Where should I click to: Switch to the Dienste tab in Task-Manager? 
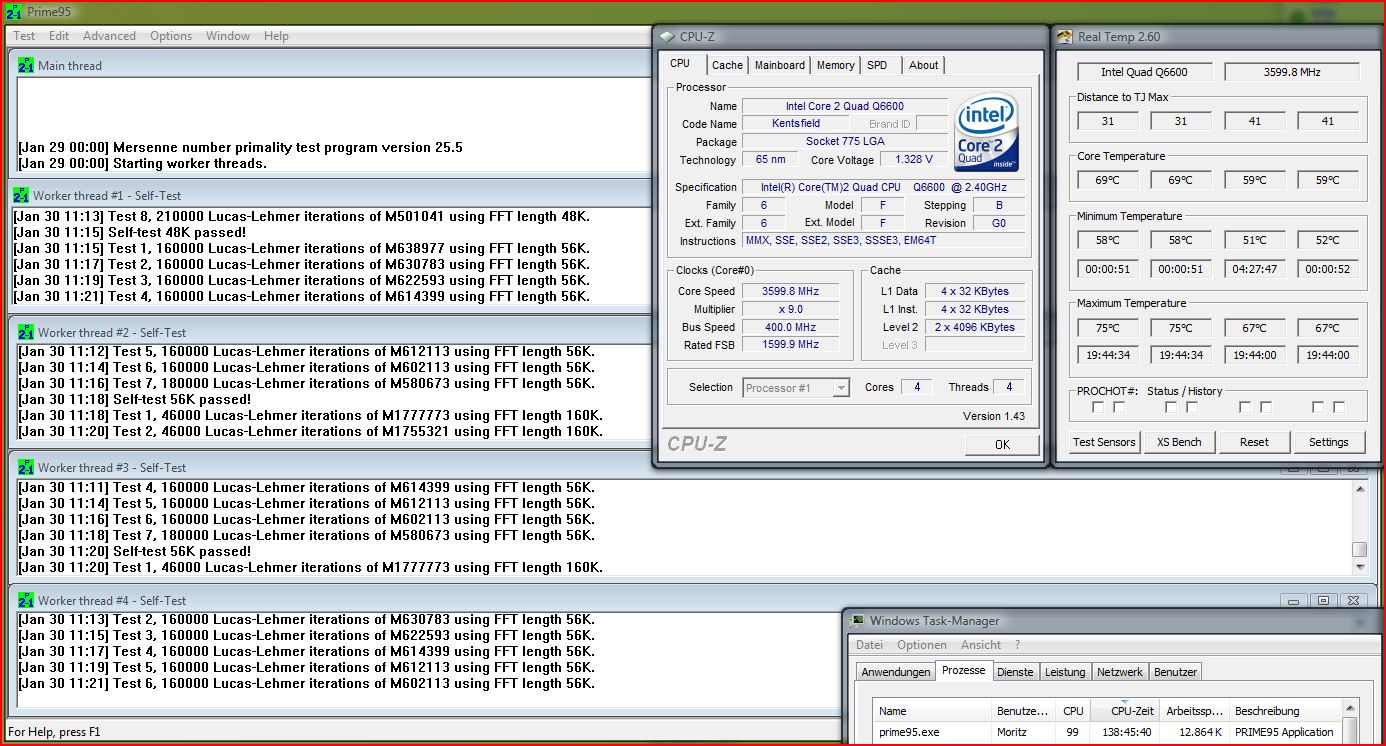tap(1015, 672)
